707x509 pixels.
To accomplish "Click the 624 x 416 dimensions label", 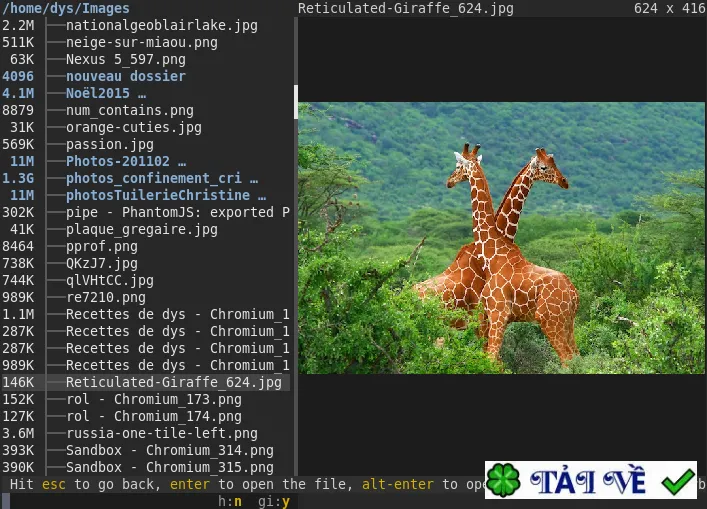I will pyautogui.click(x=669, y=9).
